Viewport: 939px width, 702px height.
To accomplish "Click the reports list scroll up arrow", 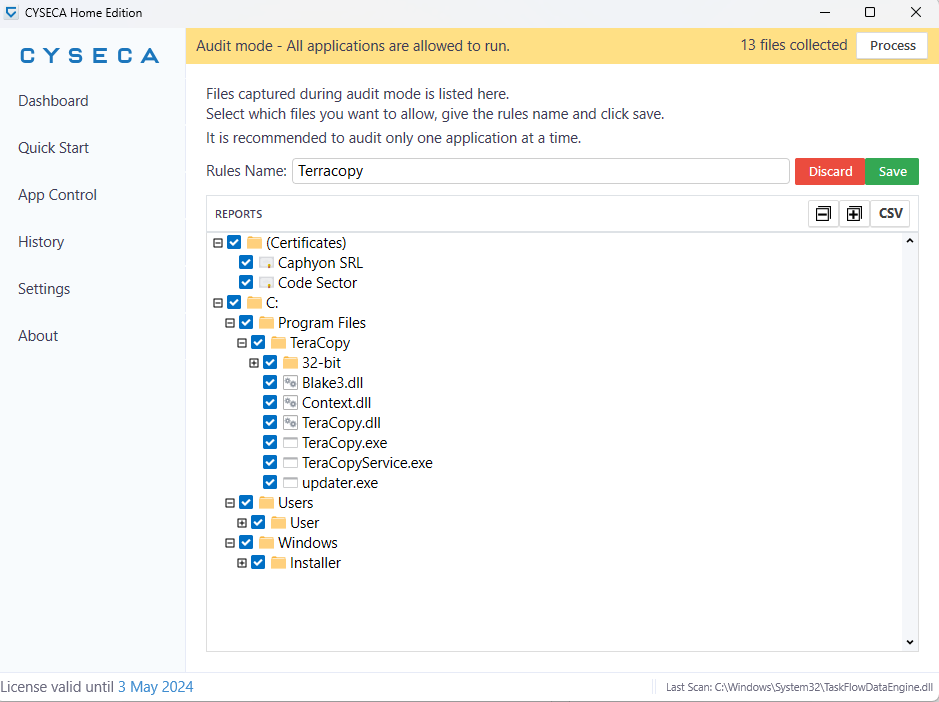I will (910, 241).
